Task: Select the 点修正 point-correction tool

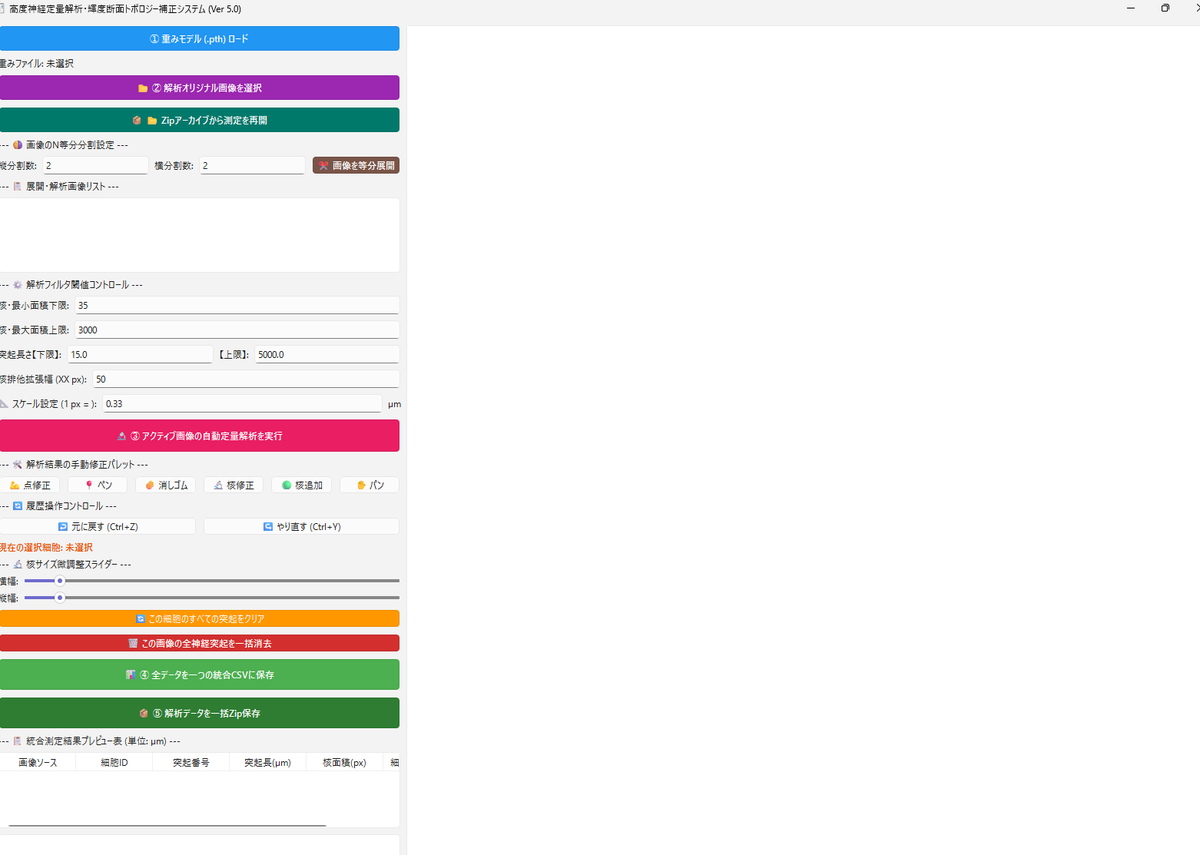Action: [29, 485]
